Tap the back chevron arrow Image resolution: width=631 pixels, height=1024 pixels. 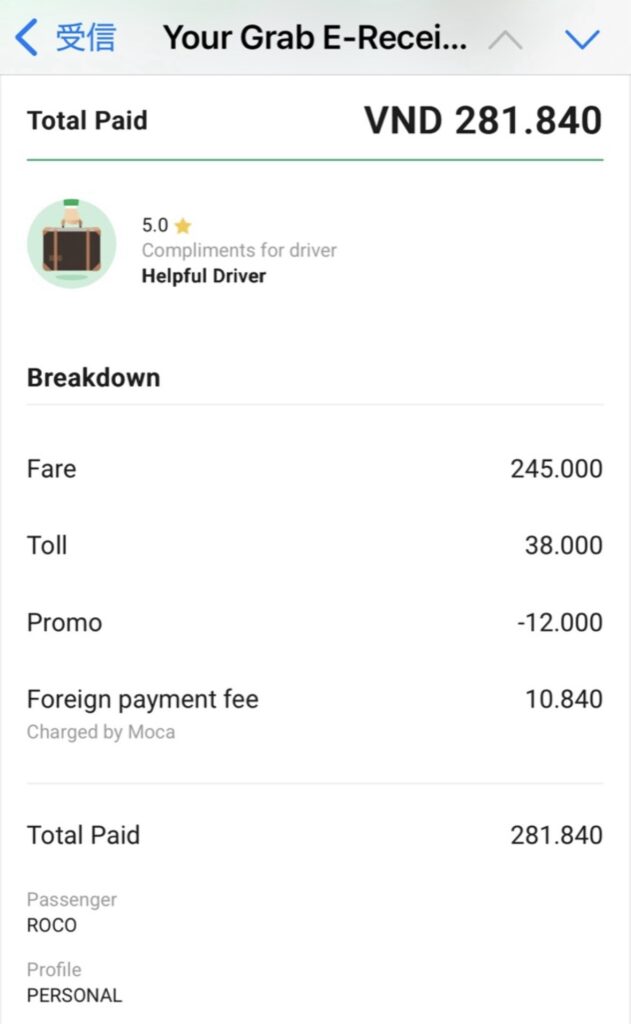click(27, 39)
